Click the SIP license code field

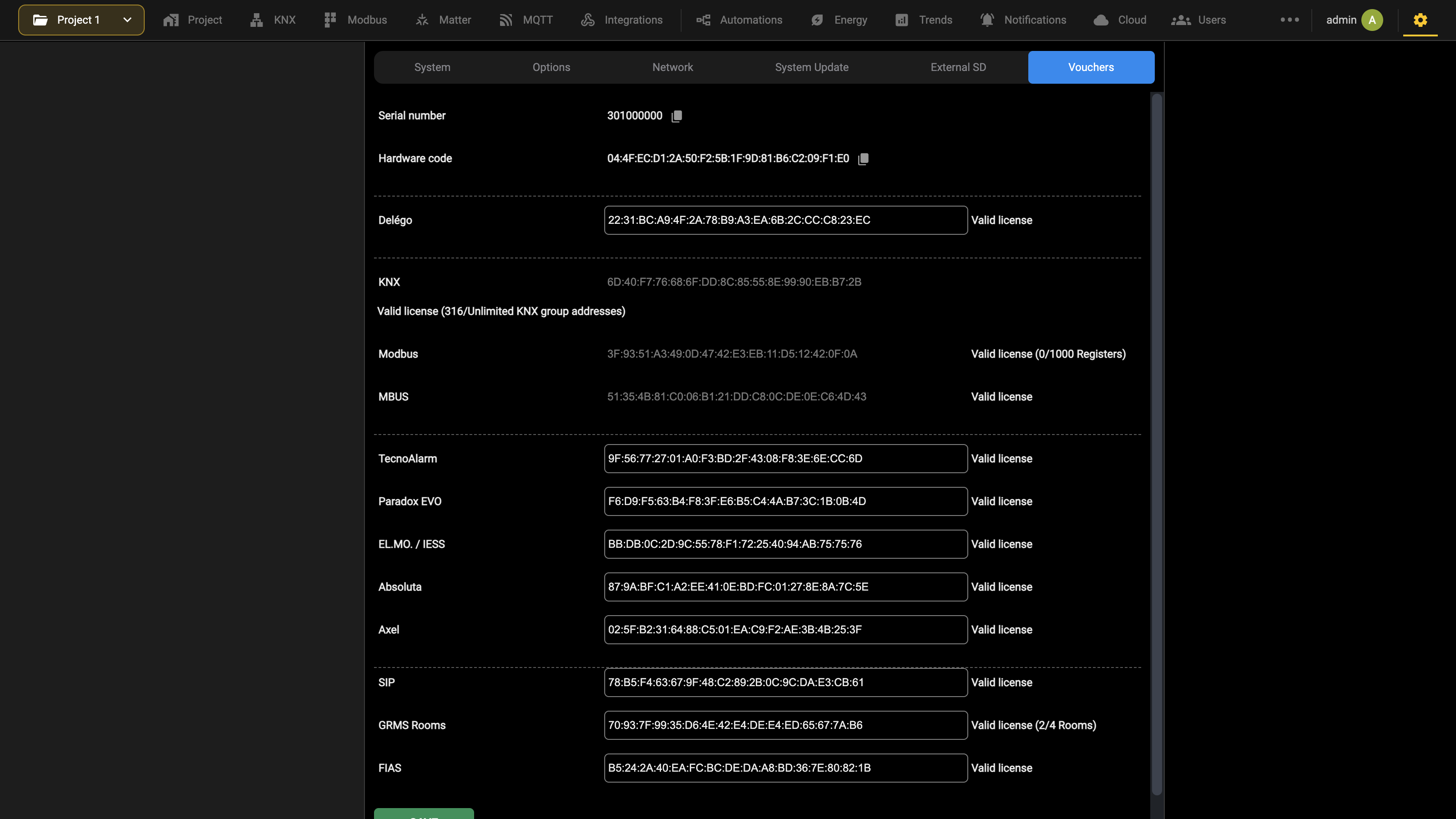786,683
